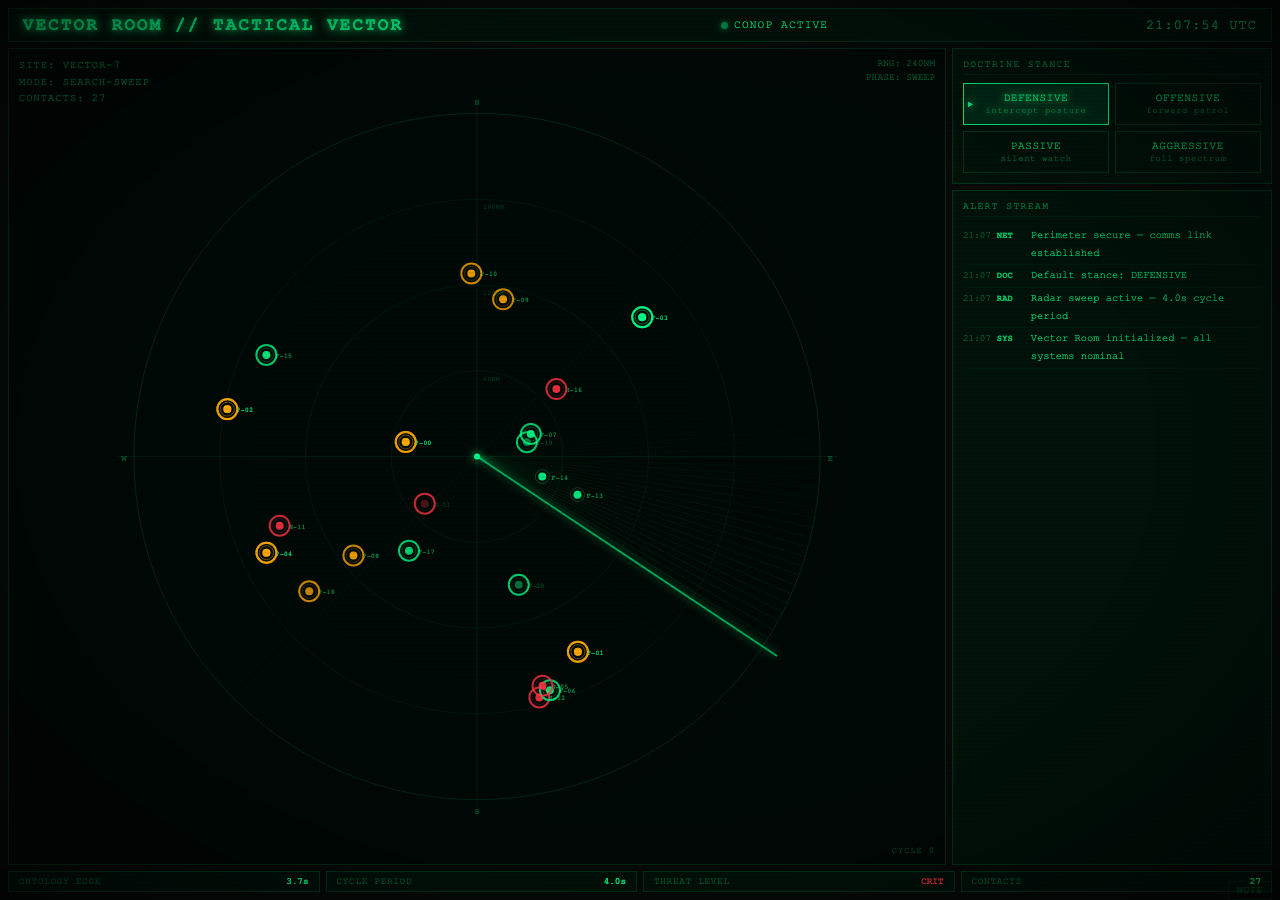Click the THREAT LEVEL CRIT status cell
1280x900 pixels.
coord(798,882)
